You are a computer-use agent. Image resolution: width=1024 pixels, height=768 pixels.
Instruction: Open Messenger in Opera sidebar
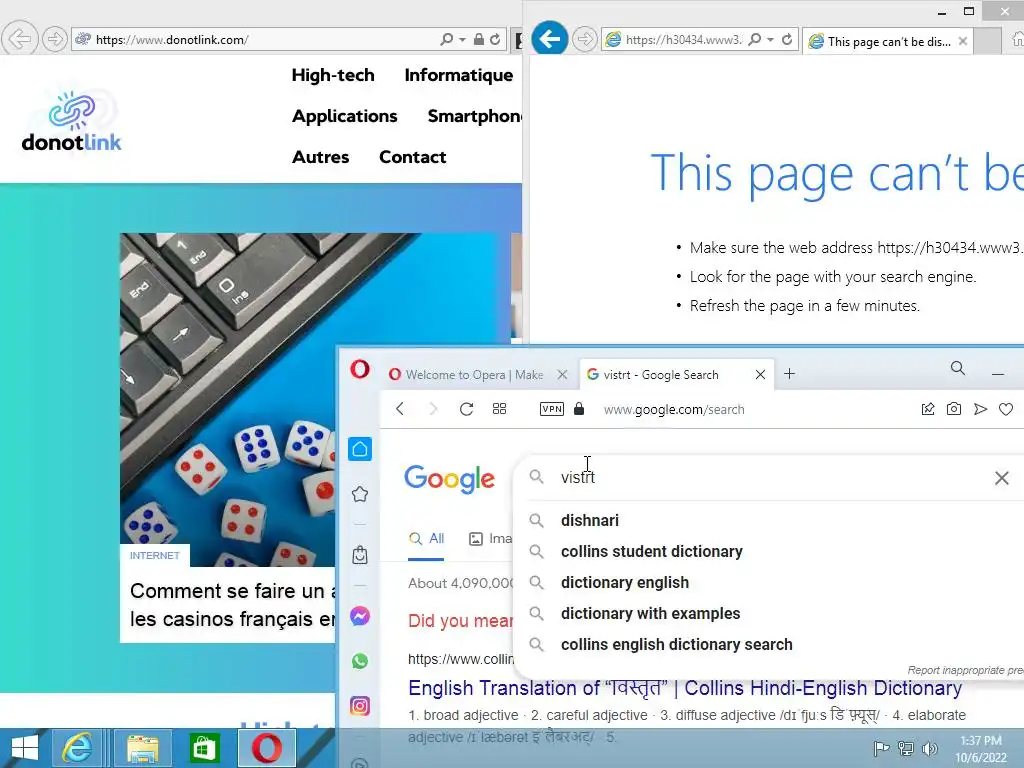[x=360, y=616]
